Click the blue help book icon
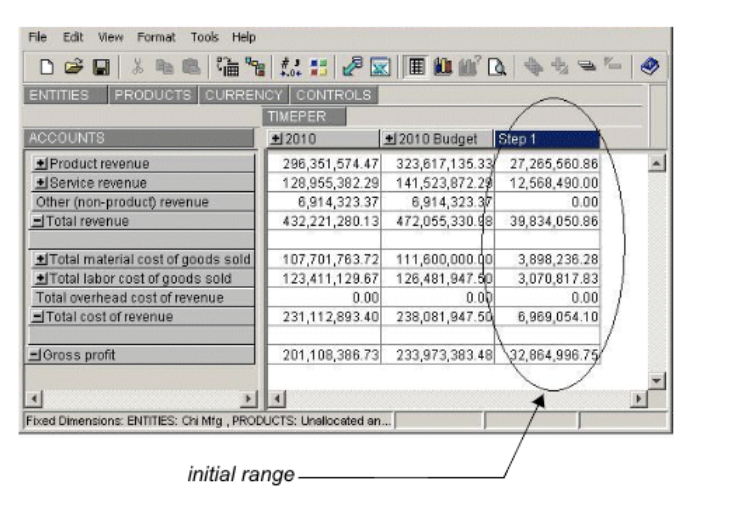 pyautogui.click(x=649, y=66)
